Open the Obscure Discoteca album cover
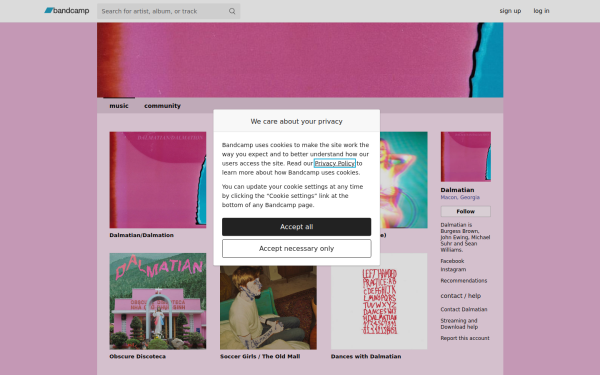Screen dimensions: 600x375 (158, 301)
